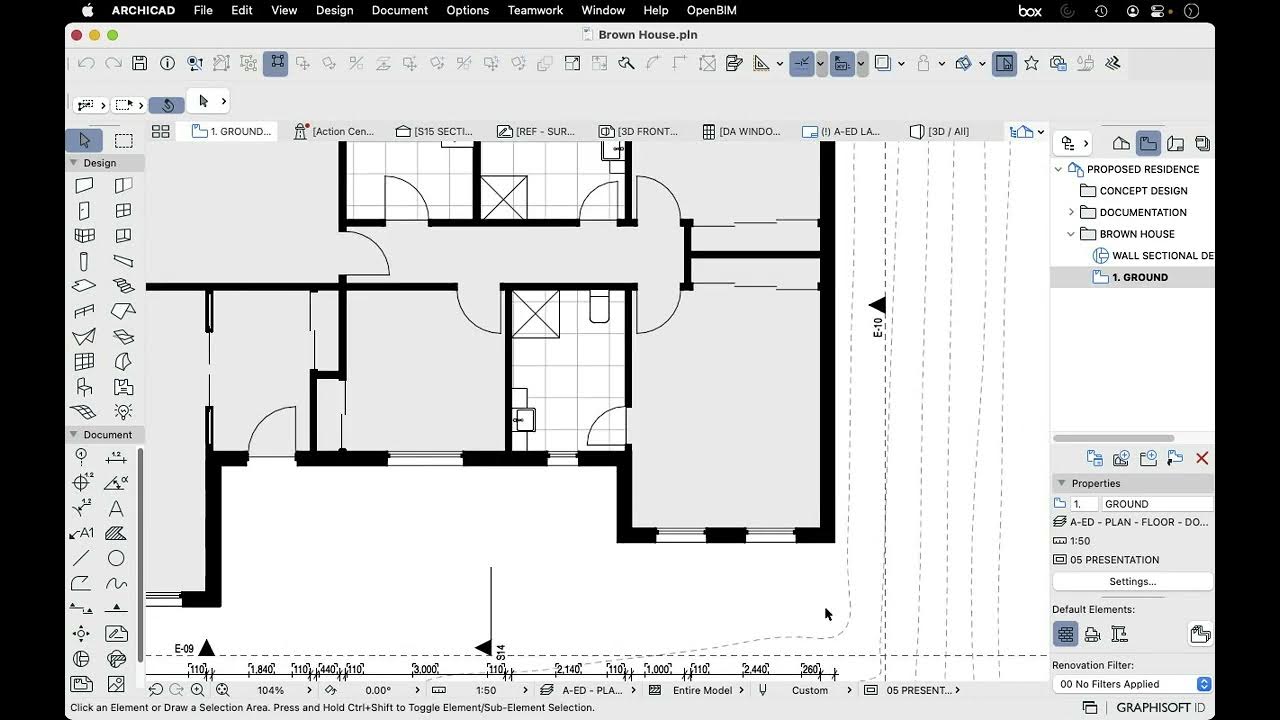
Task: Select the Text tool letter A
Action: 116,508
